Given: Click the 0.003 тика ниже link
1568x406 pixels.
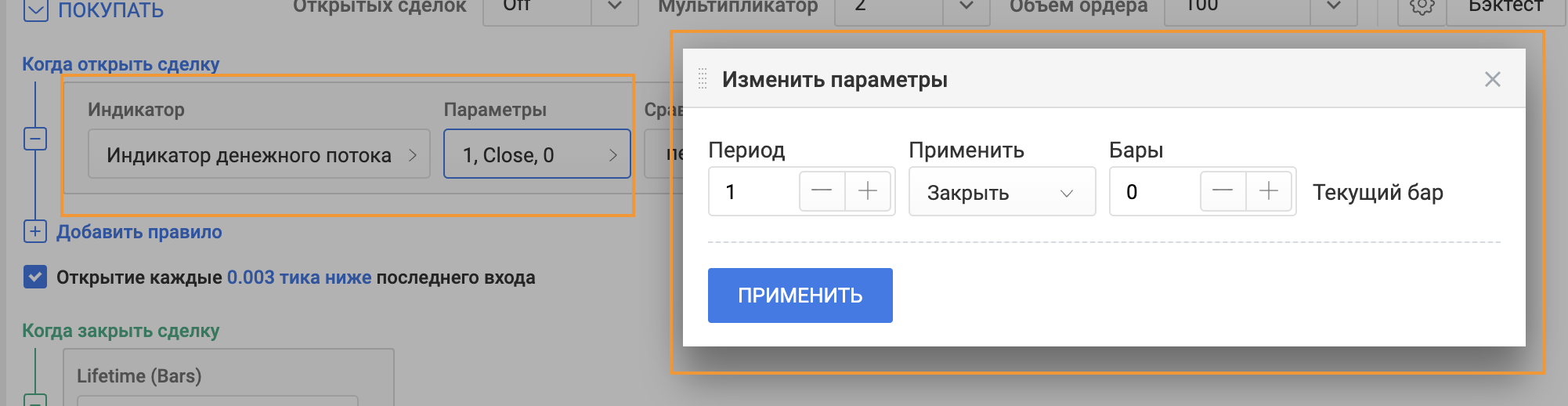Looking at the screenshot, I should tap(299, 277).
